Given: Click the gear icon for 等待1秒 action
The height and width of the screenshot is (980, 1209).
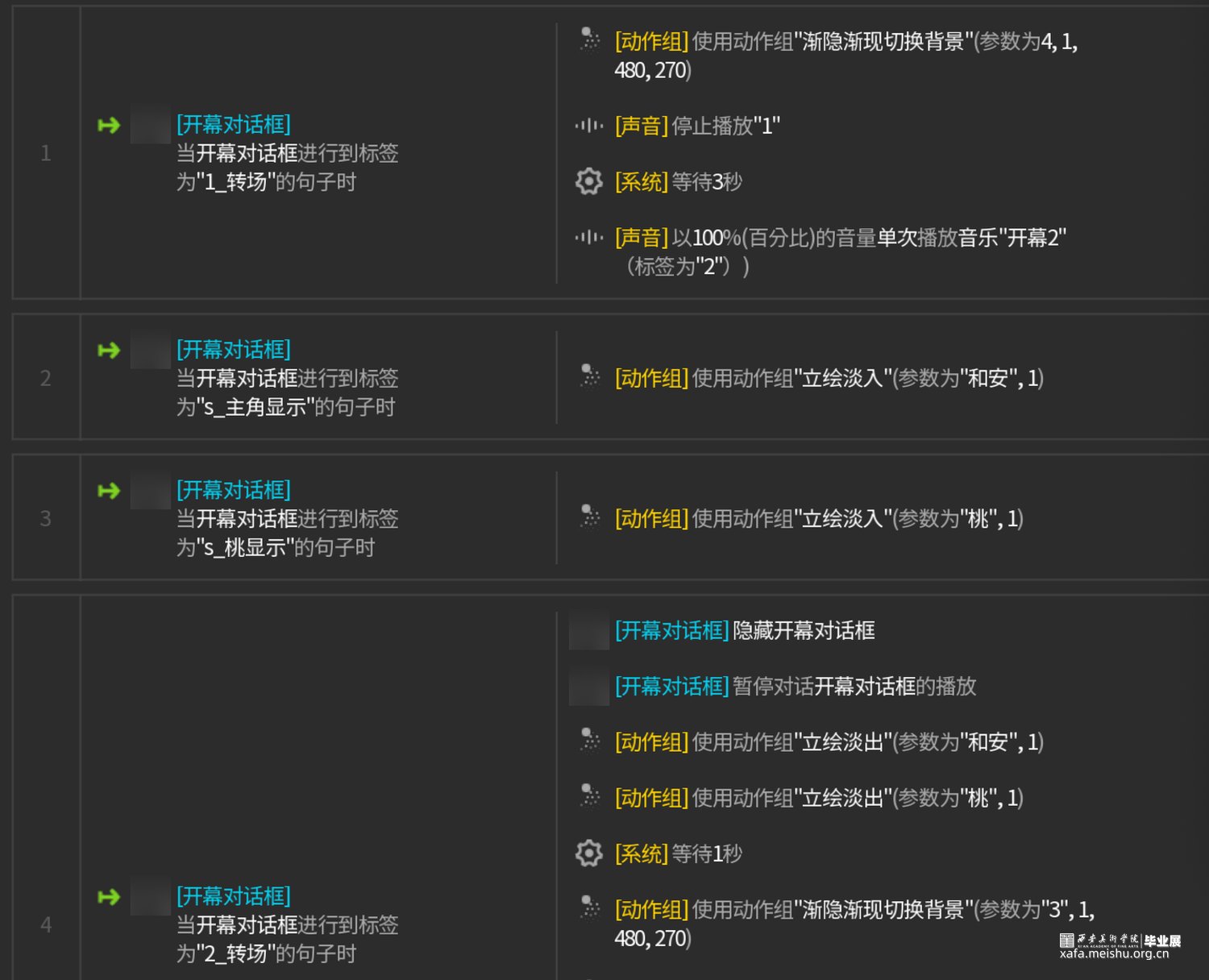Looking at the screenshot, I should (x=589, y=853).
